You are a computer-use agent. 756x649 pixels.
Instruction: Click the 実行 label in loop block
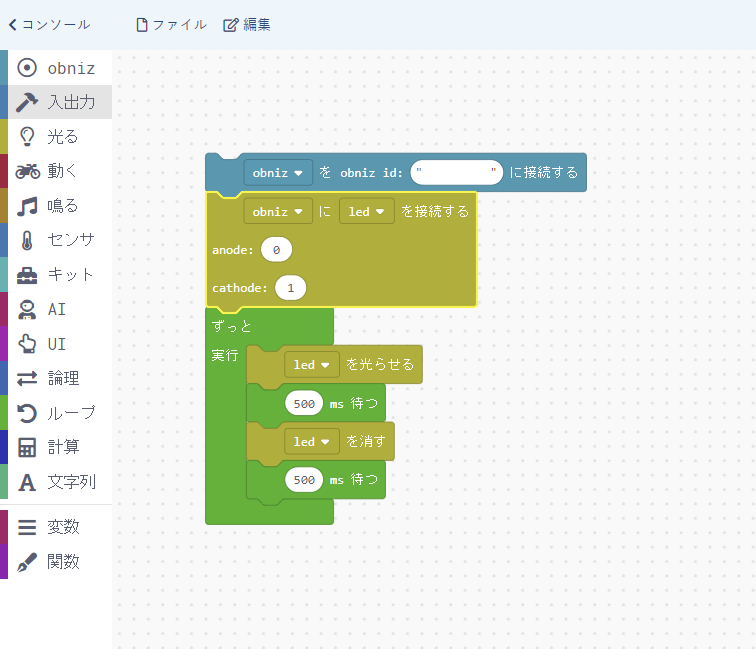click(225, 355)
